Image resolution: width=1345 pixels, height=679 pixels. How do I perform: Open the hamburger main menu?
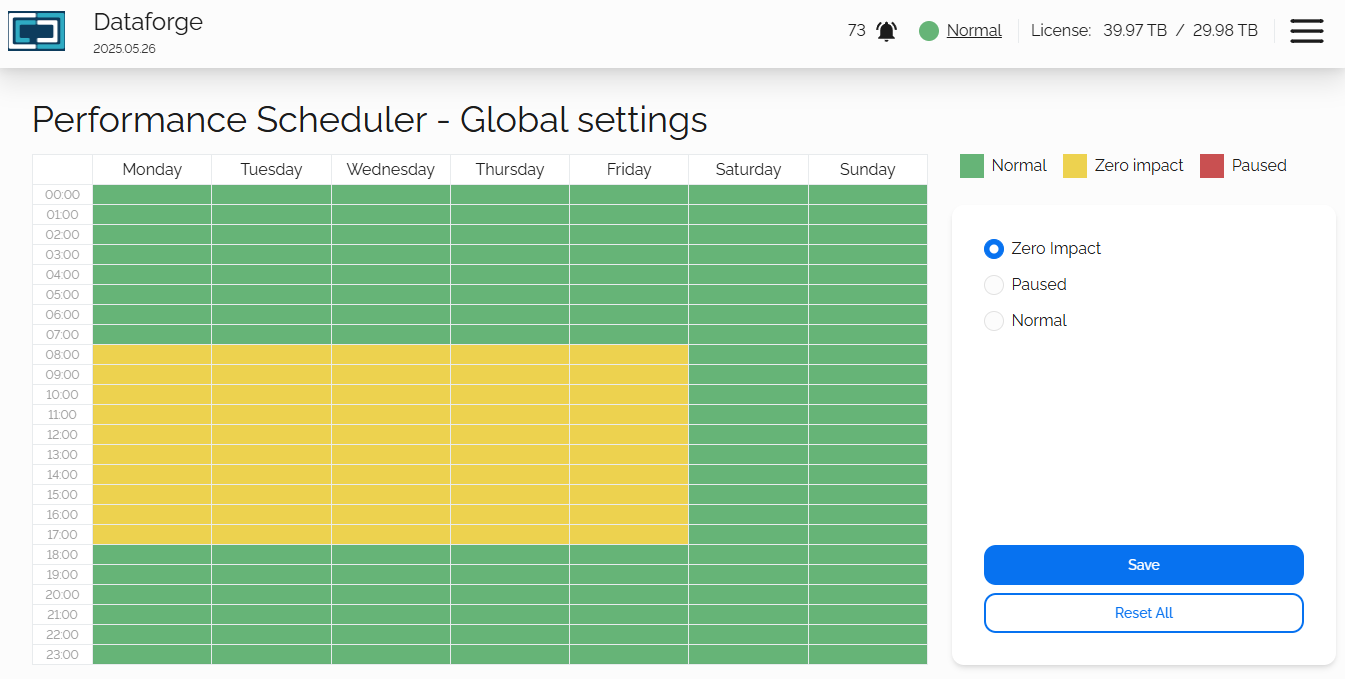pyautogui.click(x=1306, y=31)
